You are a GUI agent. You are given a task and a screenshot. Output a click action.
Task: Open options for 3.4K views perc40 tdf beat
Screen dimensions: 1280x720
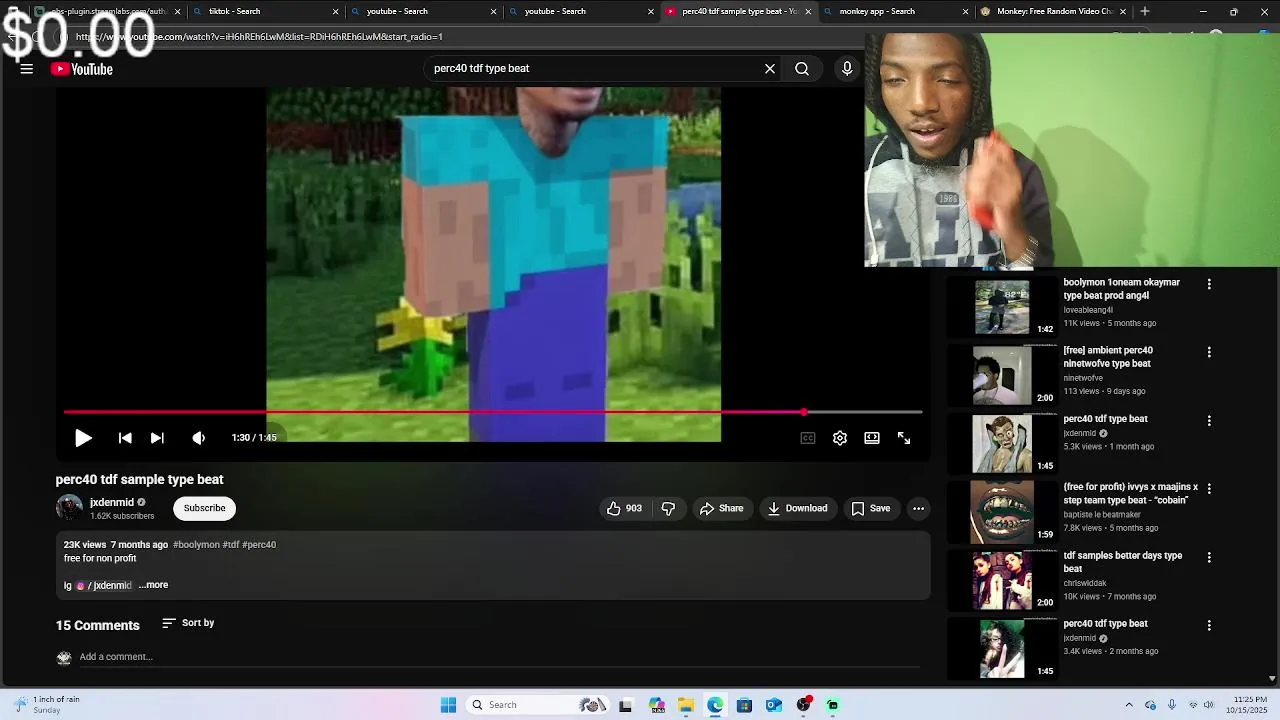[1209, 625]
